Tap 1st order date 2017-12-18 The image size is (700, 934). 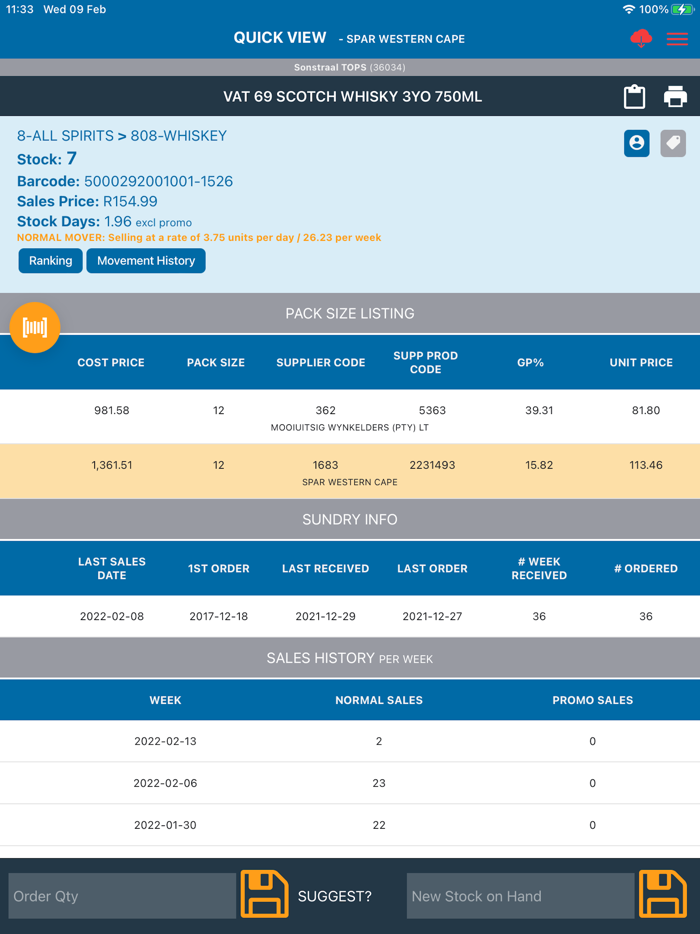(219, 617)
